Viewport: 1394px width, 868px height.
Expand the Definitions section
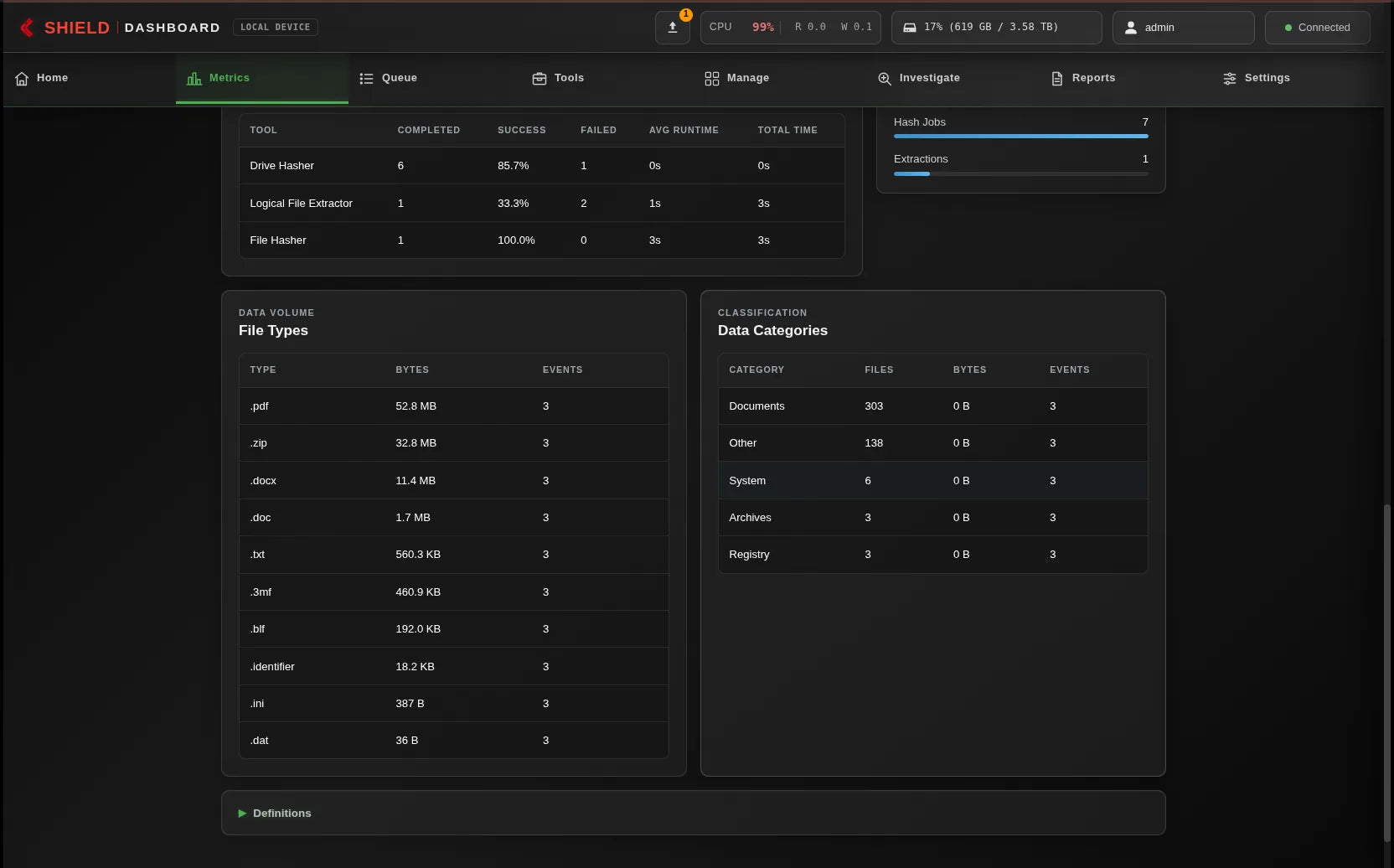(693, 813)
